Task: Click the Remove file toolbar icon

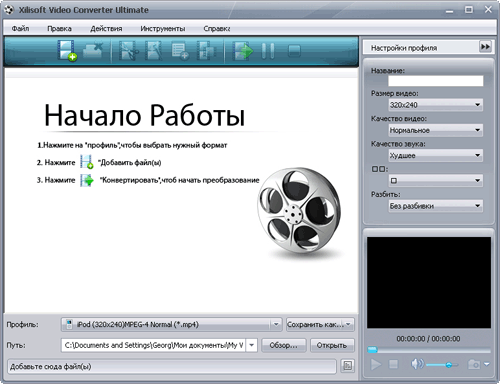Action: click(x=93, y=50)
